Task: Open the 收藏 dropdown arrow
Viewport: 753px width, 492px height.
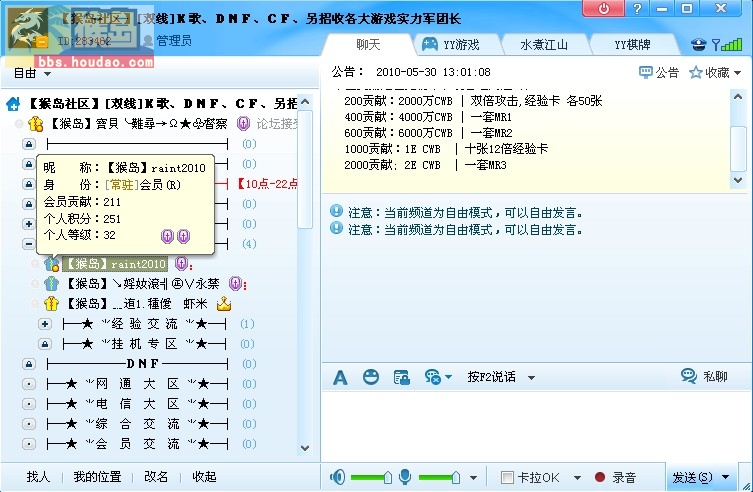Action: click(738, 73)
